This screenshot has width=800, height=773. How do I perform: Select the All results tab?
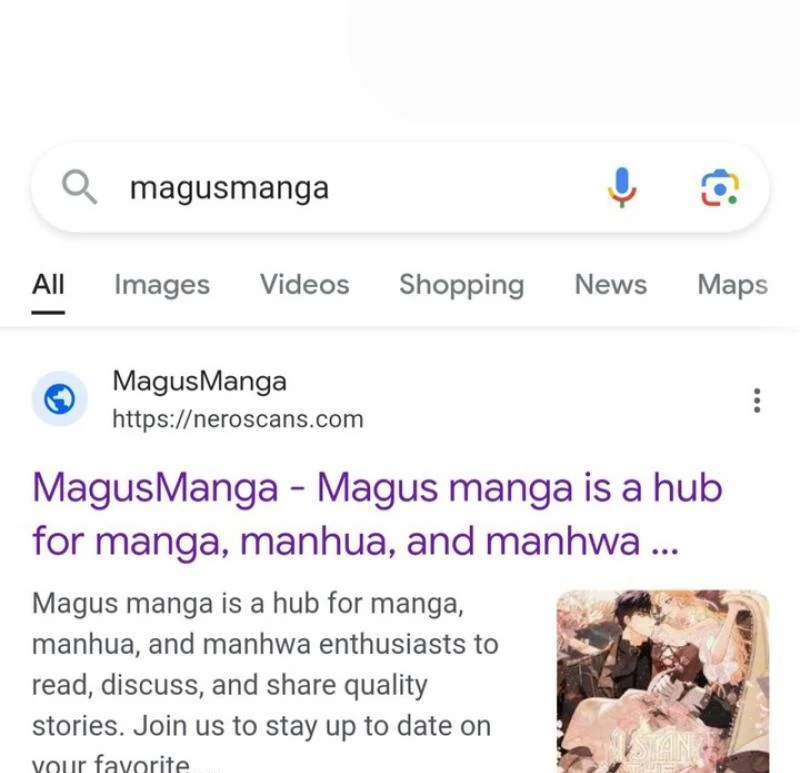48,284
